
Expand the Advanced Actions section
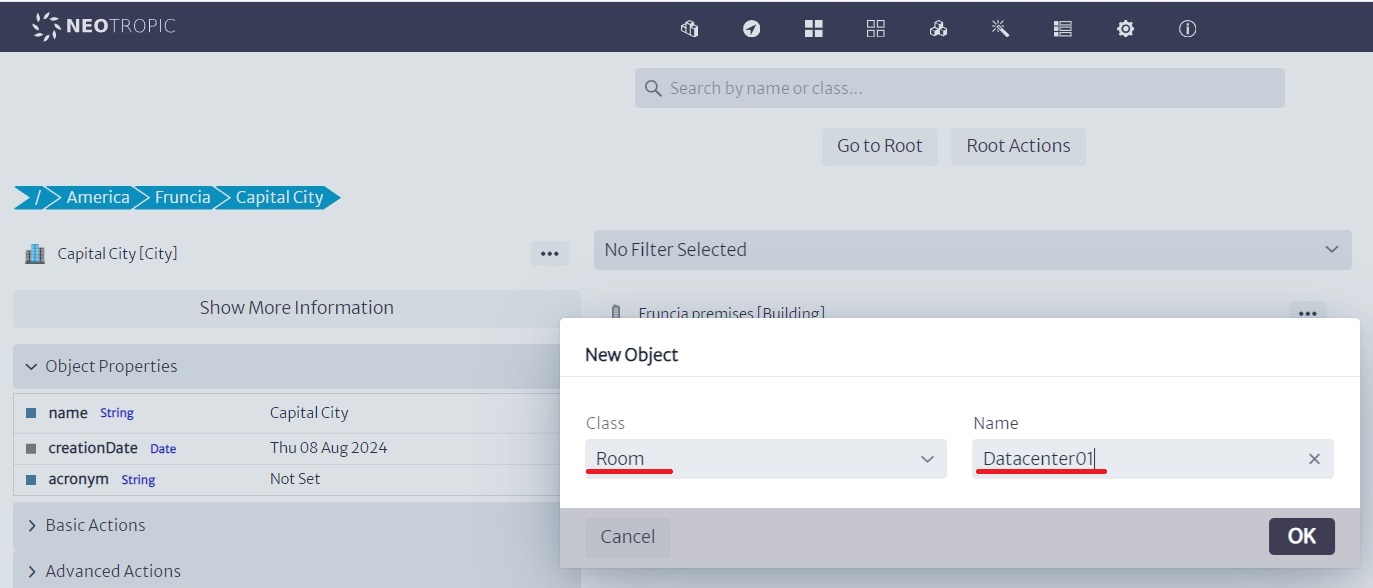113,571
